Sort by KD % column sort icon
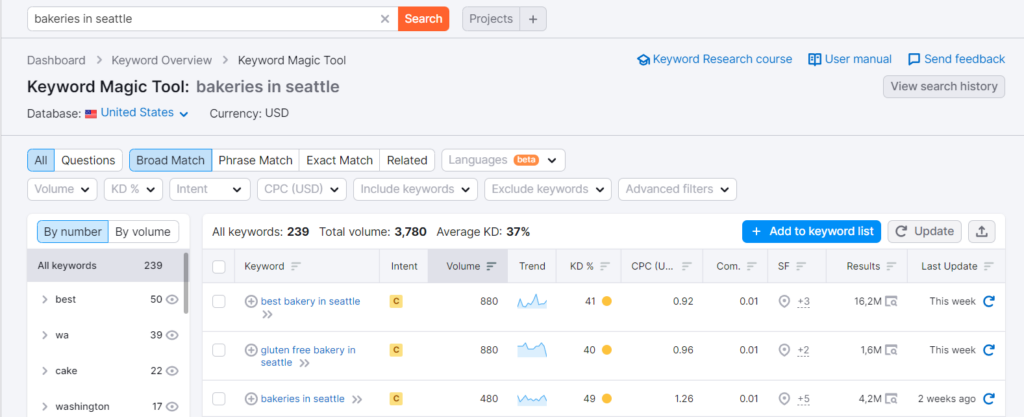The height and width of the screenshot is (417, 1024). tap(605, 266)
